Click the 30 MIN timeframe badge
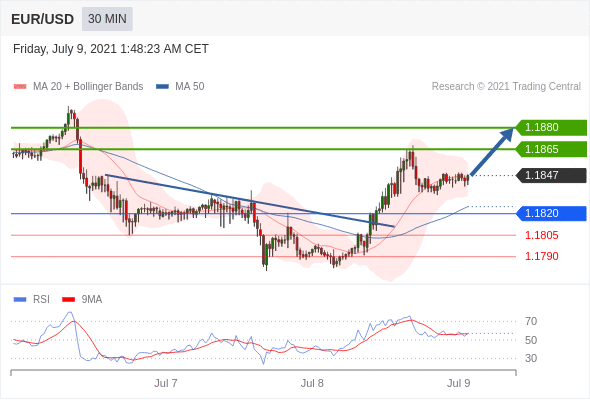Screen dimensions: 590x400 pos(107,19)
